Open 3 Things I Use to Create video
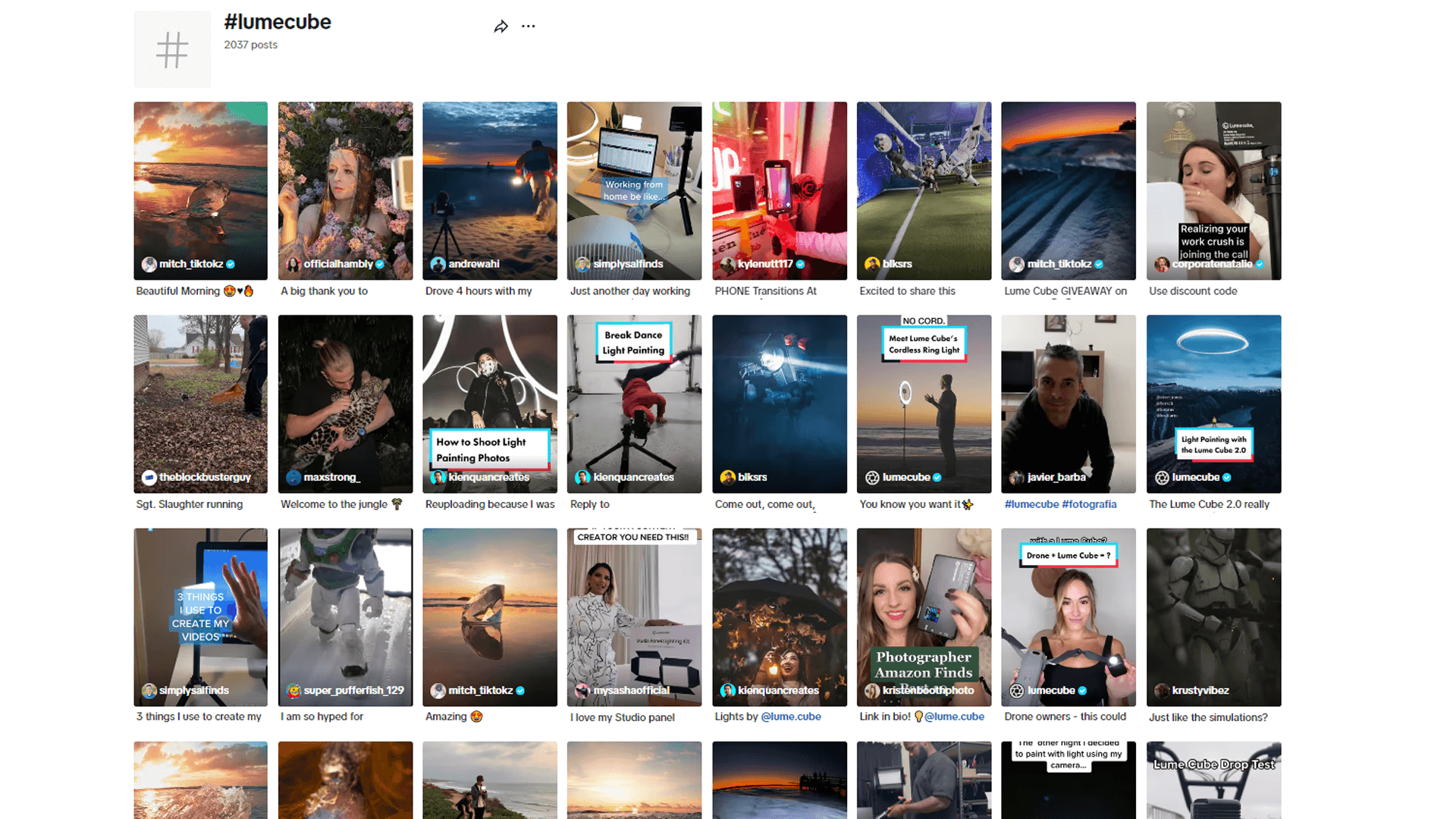Image resolution: width=1456 pixels, height=819 pixels. [x=200, y=617]
